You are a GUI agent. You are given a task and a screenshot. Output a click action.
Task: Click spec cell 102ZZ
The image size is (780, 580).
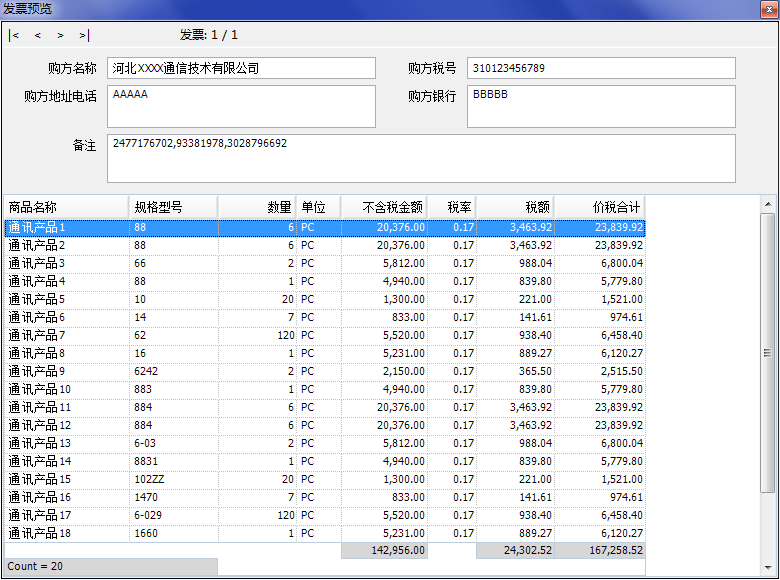point(174,480)
